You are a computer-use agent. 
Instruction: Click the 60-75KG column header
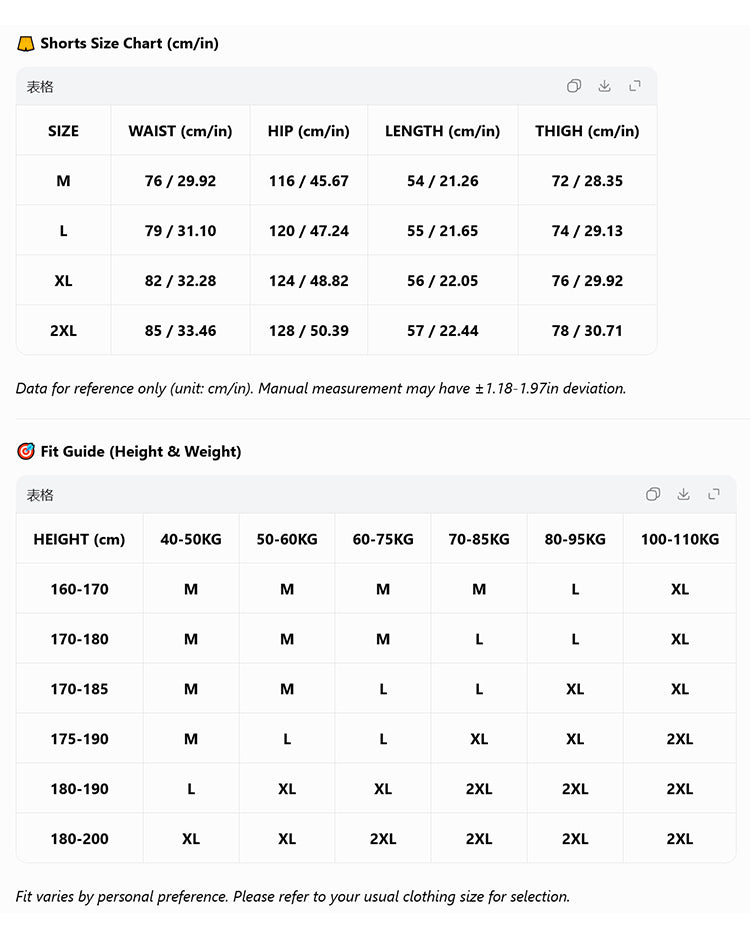point(383,539)
